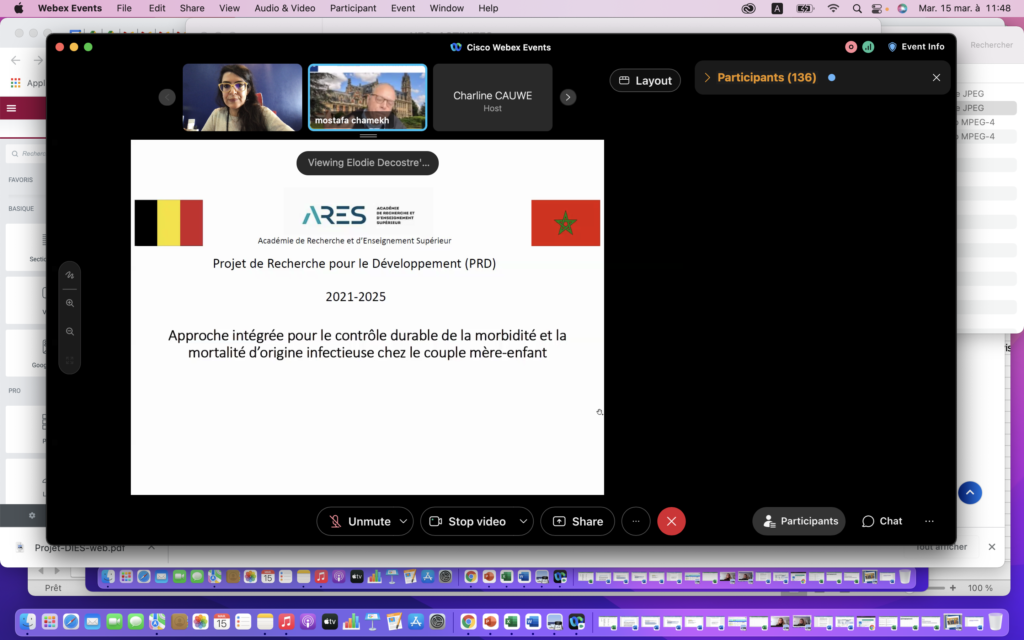Image resolution: width=1024 pixels, height=640 pixels.
Task: Open Messages from the Dock
Action: pos(136,621)
